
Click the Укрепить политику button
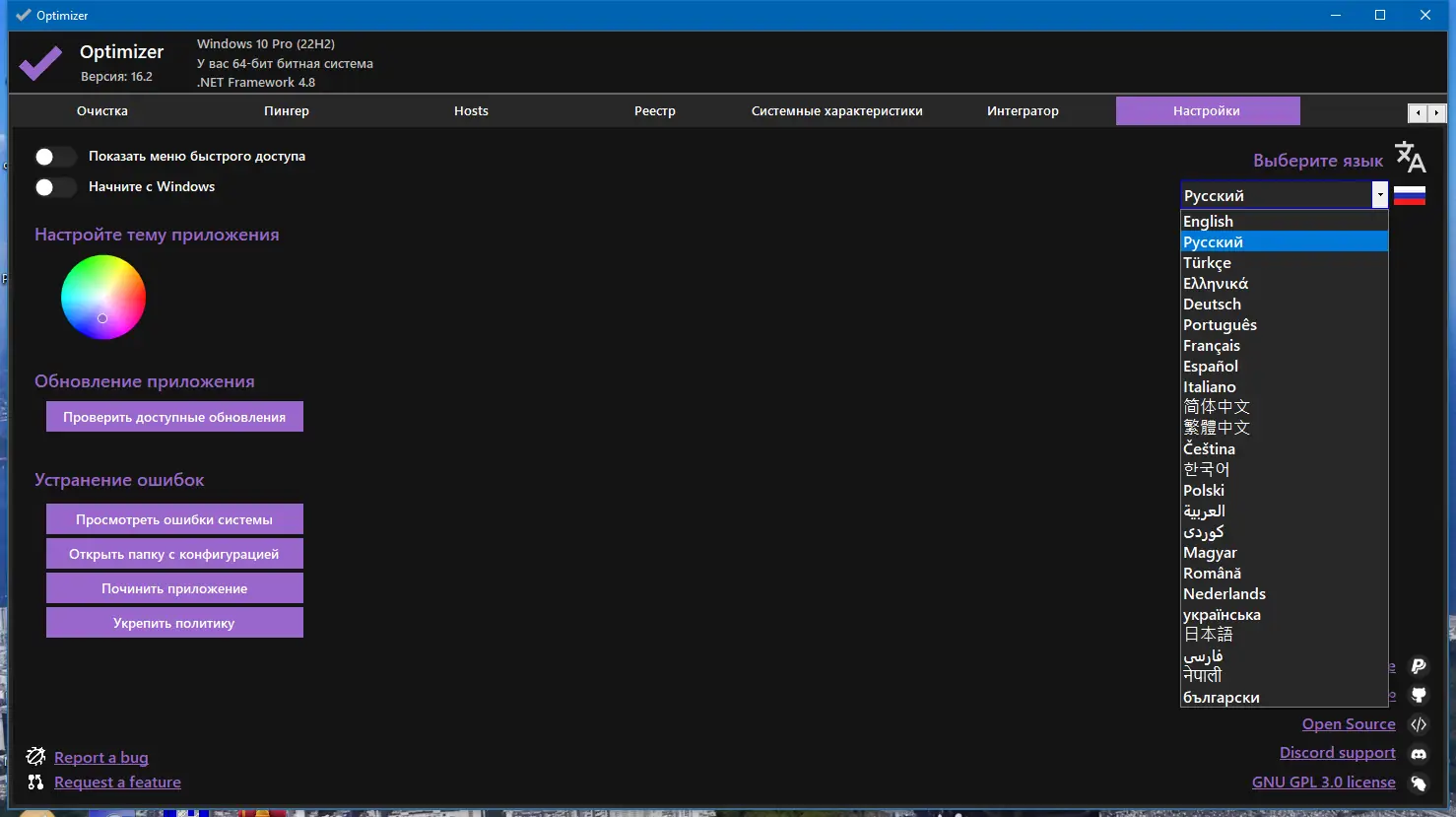[174, 623]
